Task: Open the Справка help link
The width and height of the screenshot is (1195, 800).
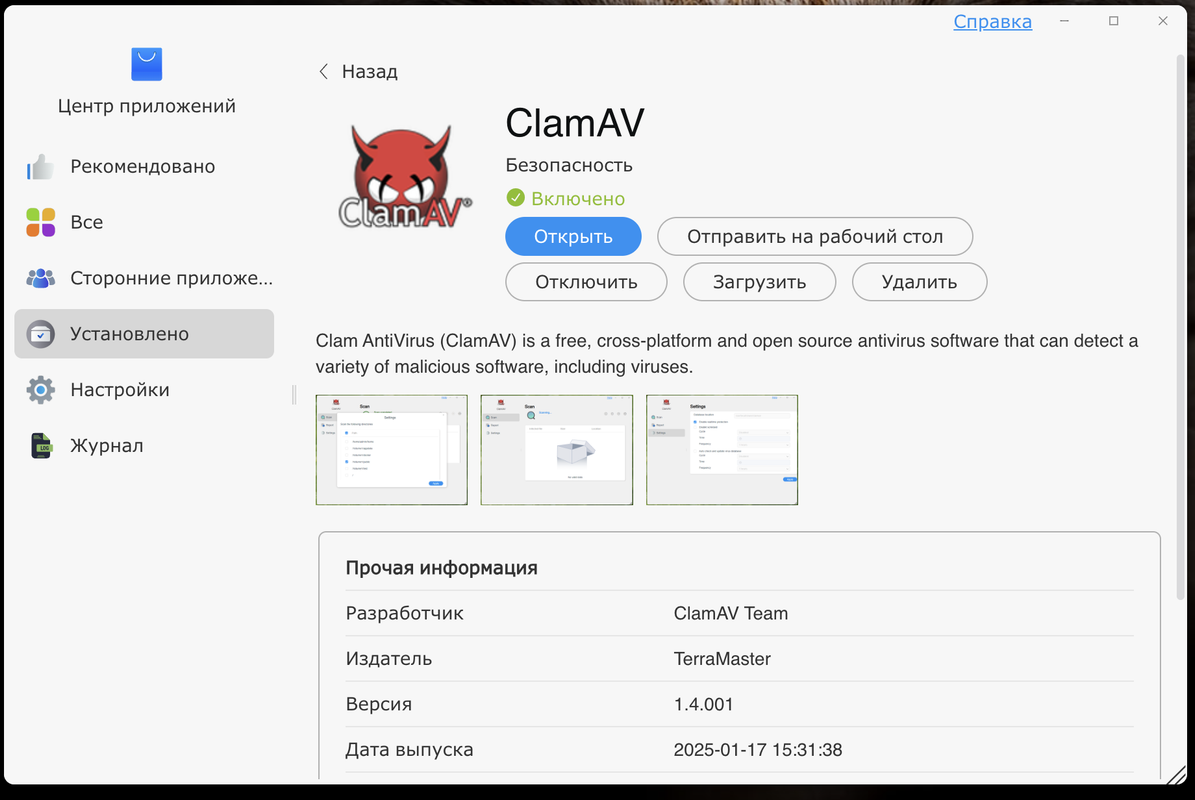Action: click(x=992, y=21)
